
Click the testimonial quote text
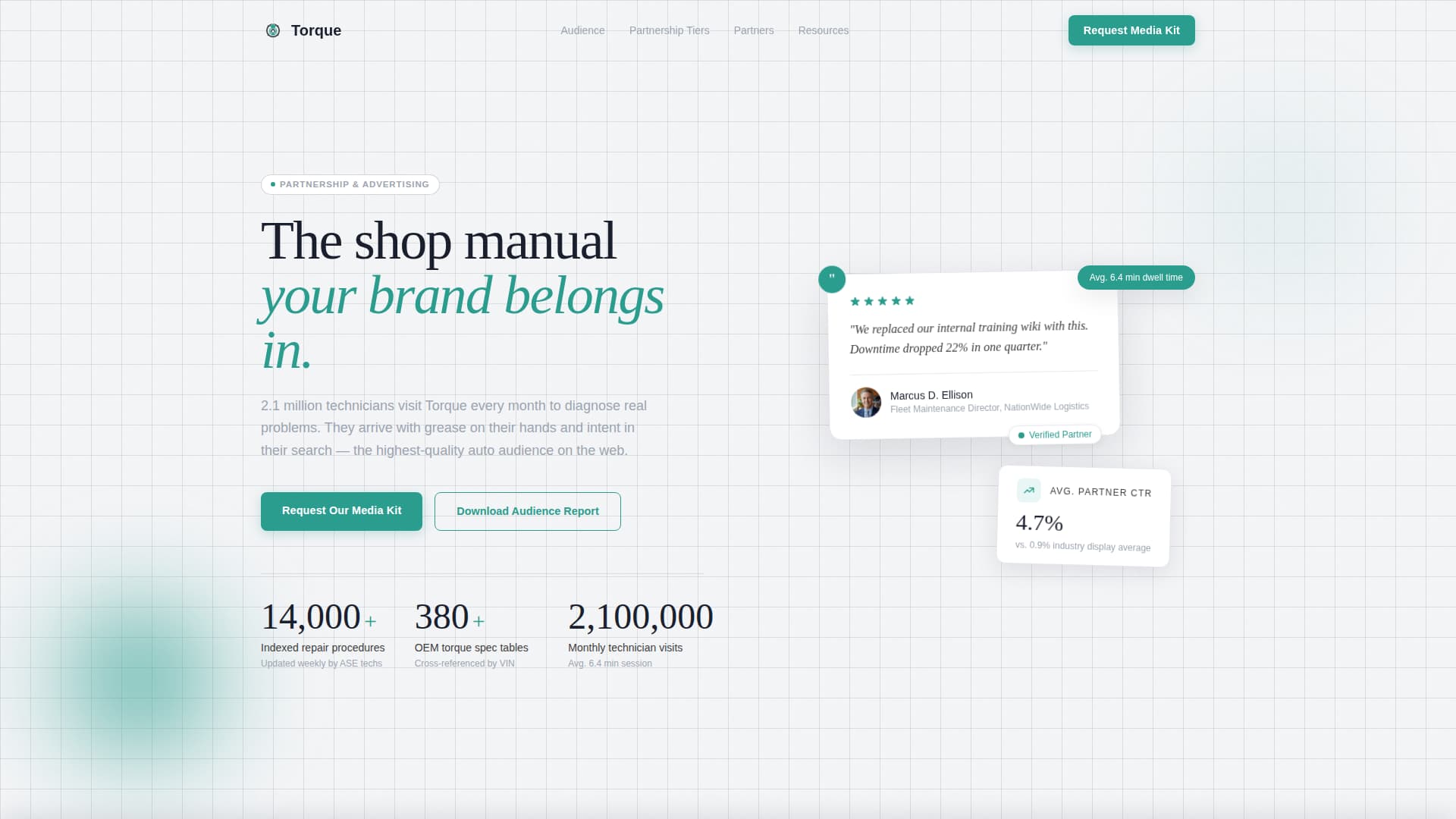pyautogui.click(x=968, y=337)
